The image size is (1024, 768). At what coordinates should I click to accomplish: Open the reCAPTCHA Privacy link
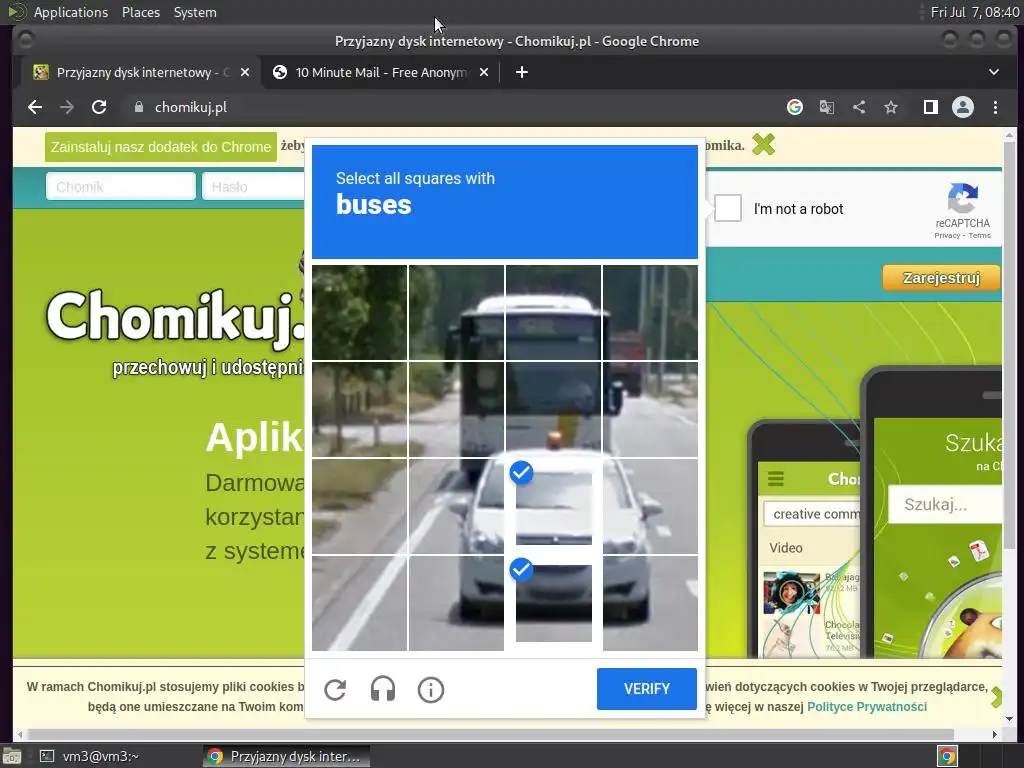(947, 236)
